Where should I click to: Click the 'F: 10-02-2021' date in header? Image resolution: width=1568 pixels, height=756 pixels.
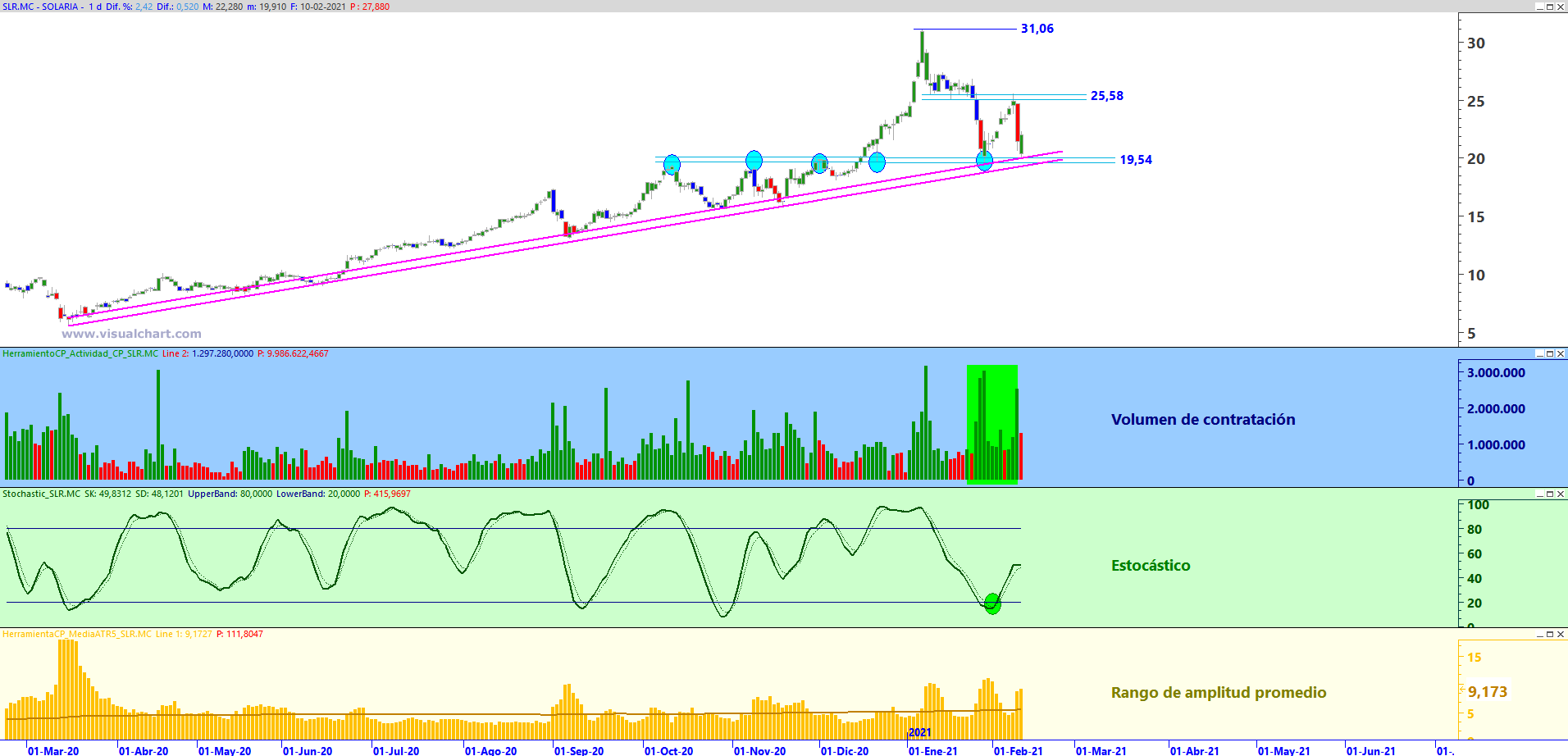[318, 7]
